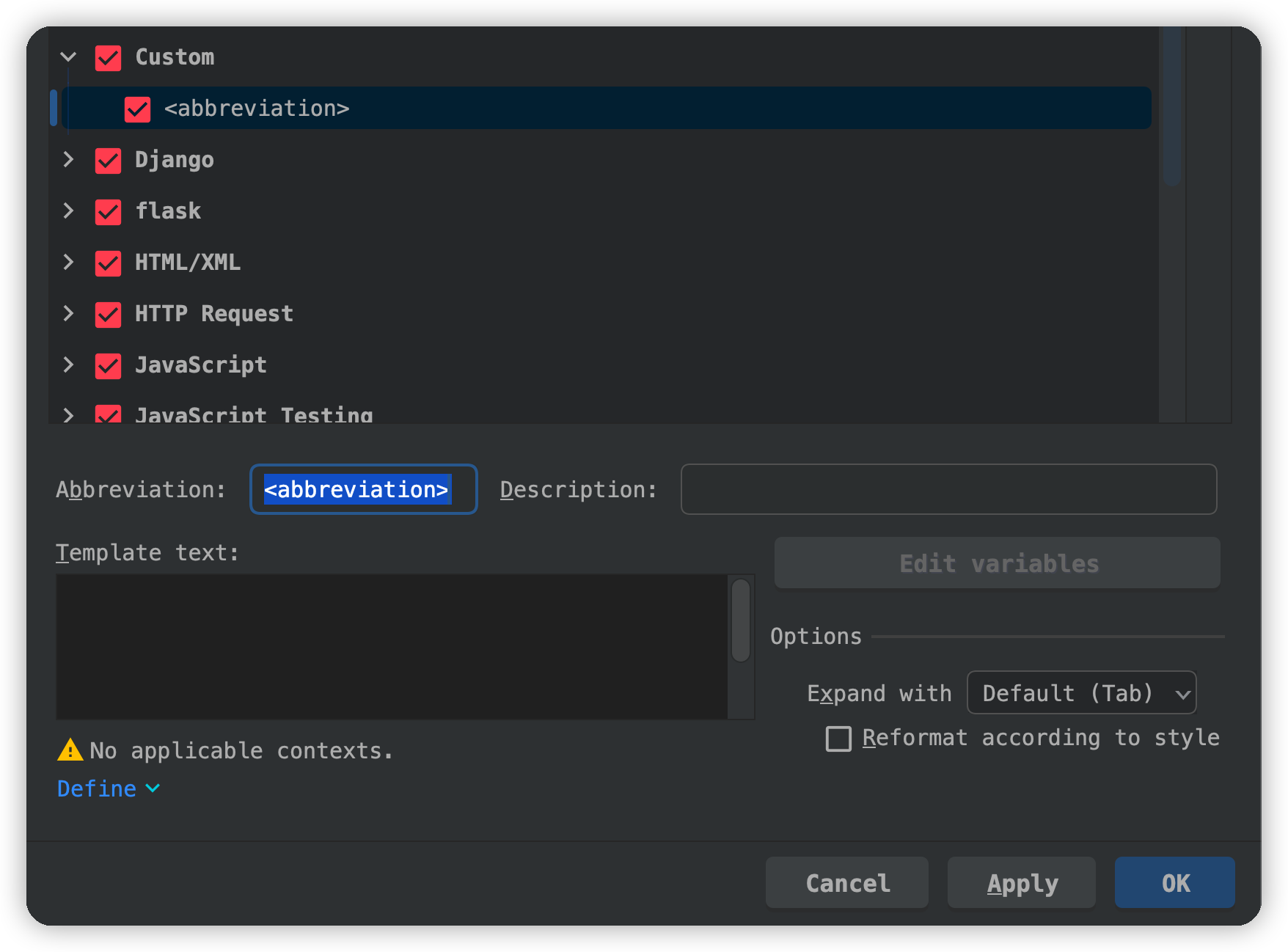Enable Reformat according to style
1288x952 pixels.
point(838,739)
